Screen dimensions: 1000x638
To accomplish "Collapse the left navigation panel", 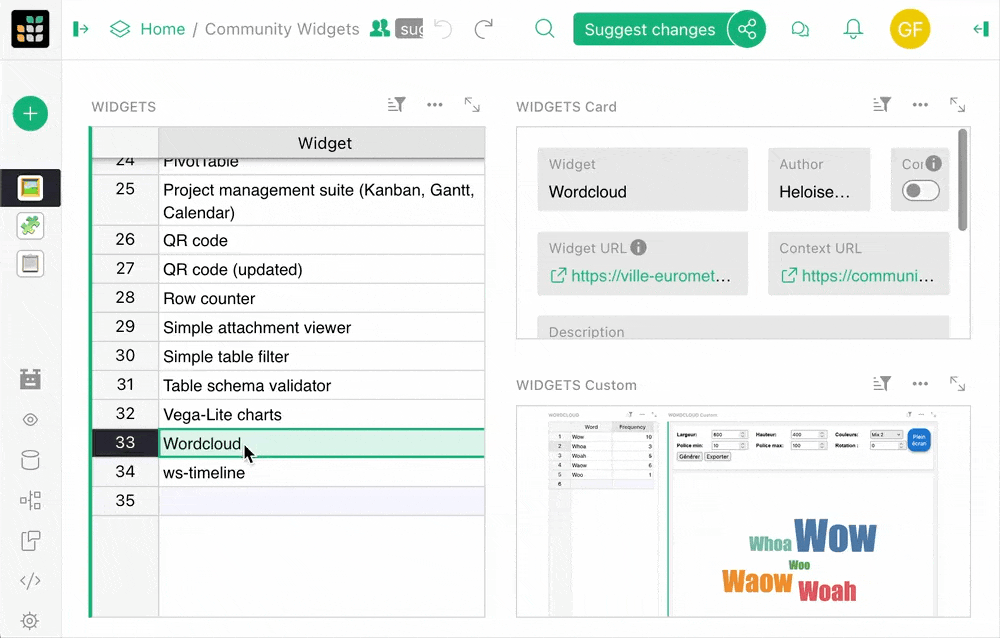I will (81, 29).
